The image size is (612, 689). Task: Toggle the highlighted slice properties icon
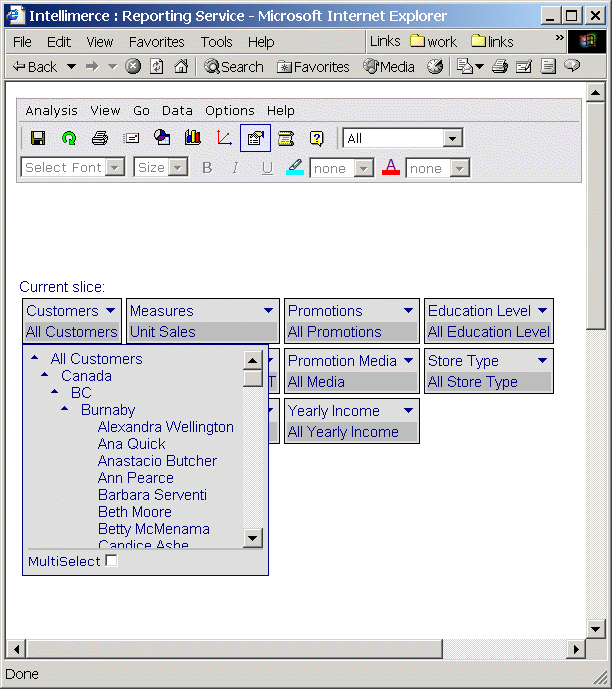pyautogui.click(x=255, y=138)
